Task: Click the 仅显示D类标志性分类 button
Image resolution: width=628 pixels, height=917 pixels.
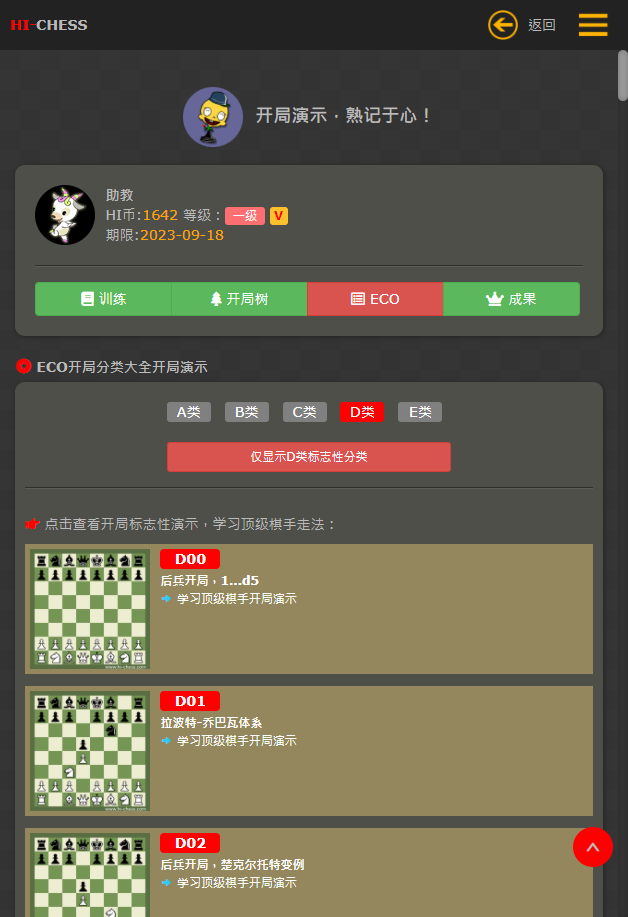Action: [309, 457]
